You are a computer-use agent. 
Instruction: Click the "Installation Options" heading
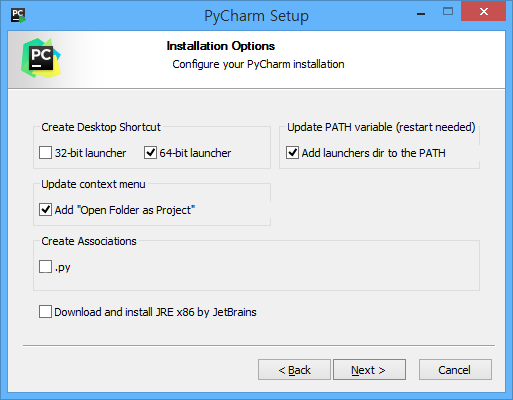[221, 46]
